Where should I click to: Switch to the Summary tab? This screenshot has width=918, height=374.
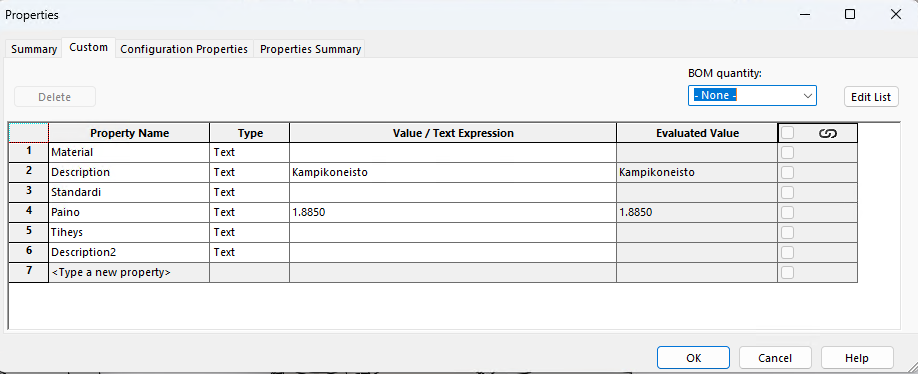(x=34, y=49)
